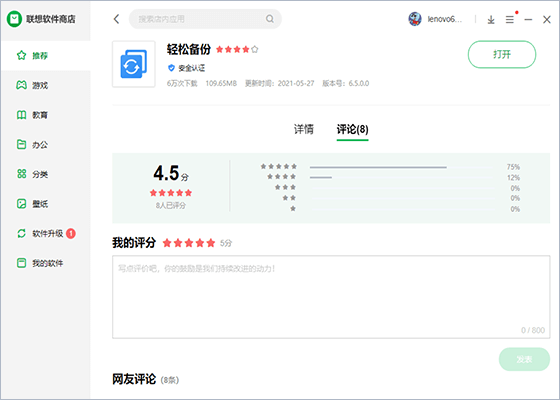Open the hamburger menu icon
The height and width of the screenshot is (400, 560).
510,20
